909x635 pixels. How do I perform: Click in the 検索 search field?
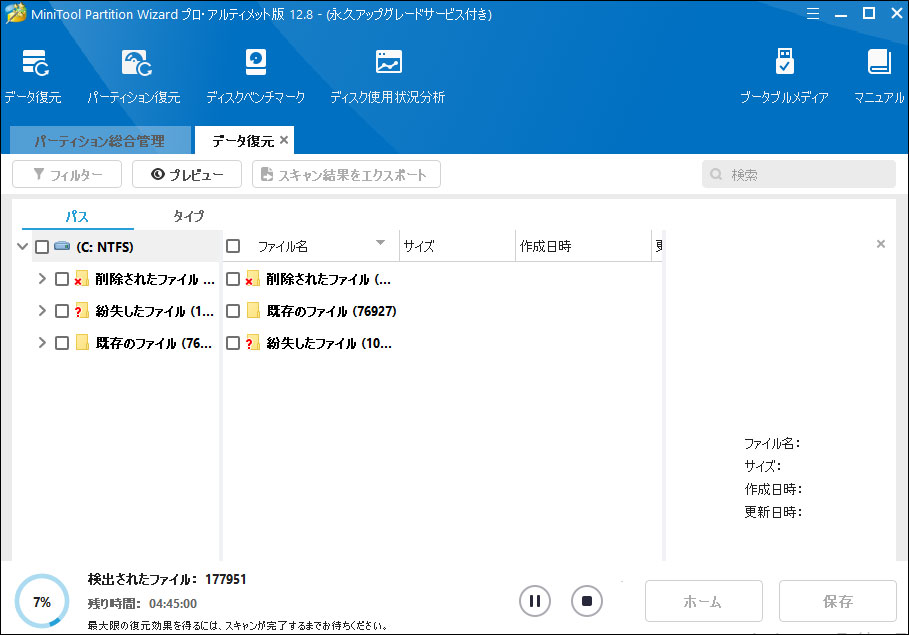coord(799,174)
